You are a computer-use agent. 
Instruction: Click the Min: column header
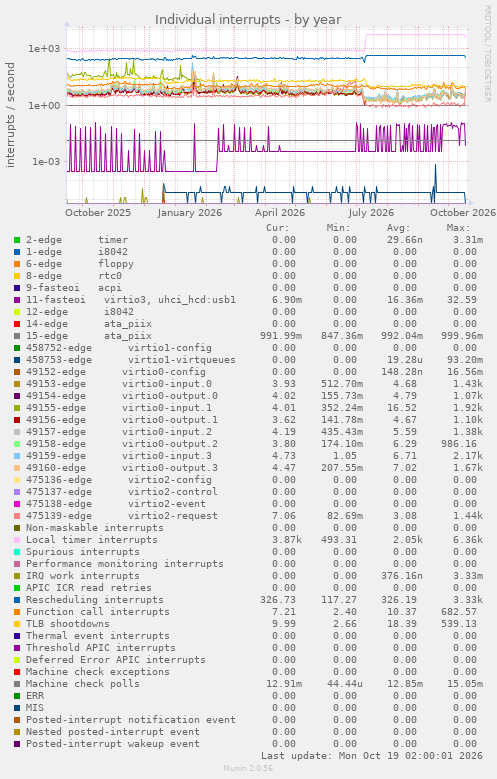pyautogui.click(x=338, y=228)
